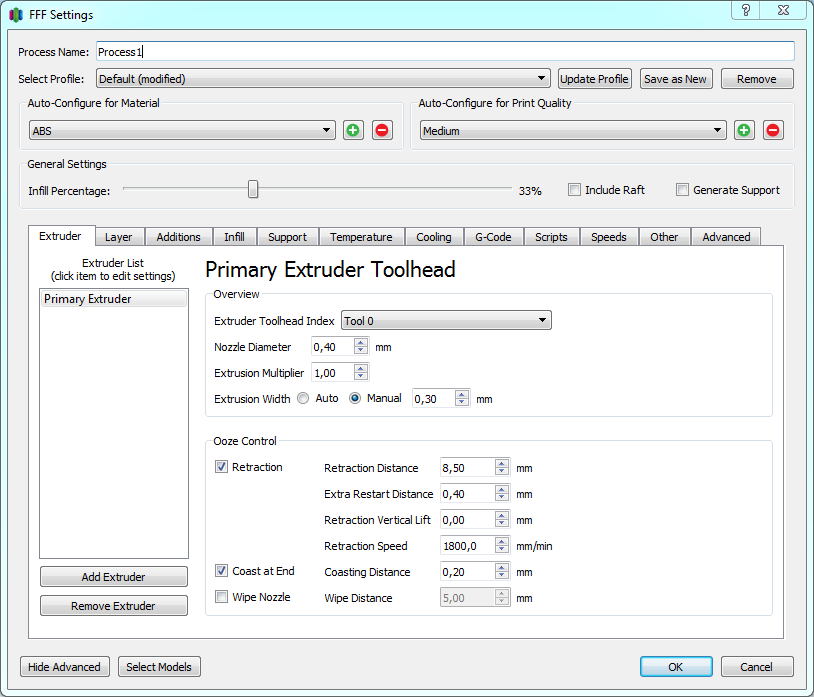Uncheck the Coast at End checkbox
This screenshot has height=697, width=814.
221,571
